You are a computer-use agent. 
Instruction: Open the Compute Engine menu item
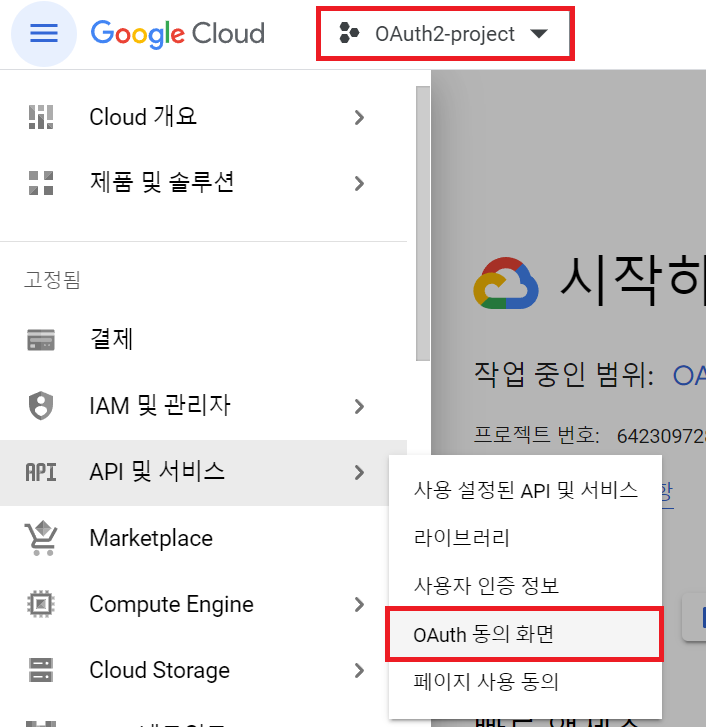point(204,604)
